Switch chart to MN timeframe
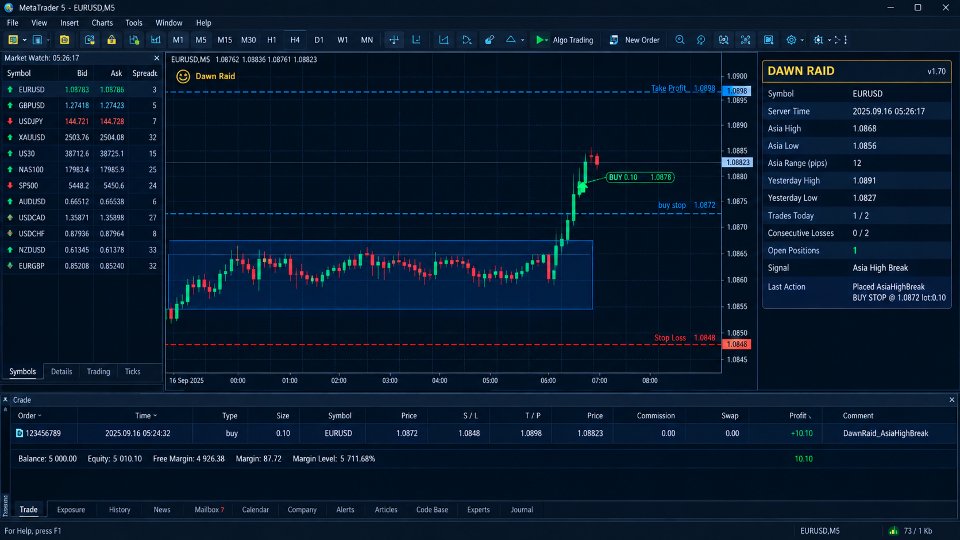The height and width of the screenshot is (540, 960). point(366,40)
